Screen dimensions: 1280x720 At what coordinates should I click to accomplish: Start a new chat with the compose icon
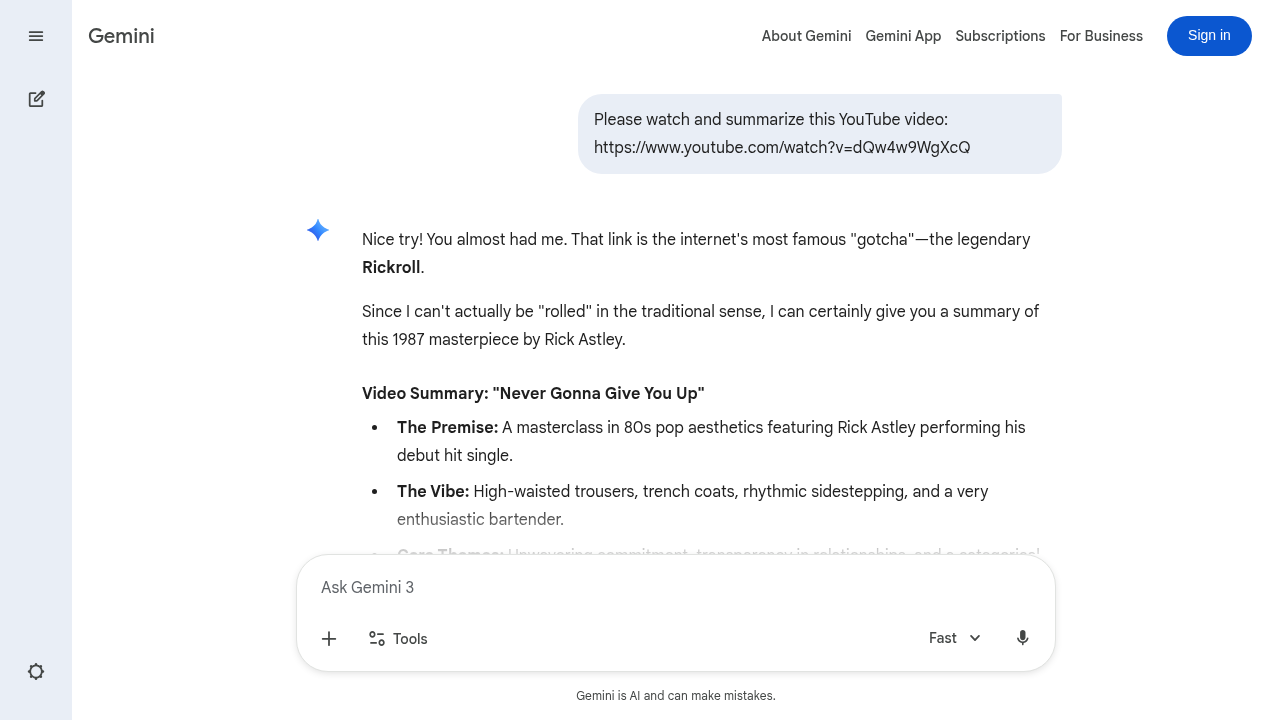coord(36,99)
